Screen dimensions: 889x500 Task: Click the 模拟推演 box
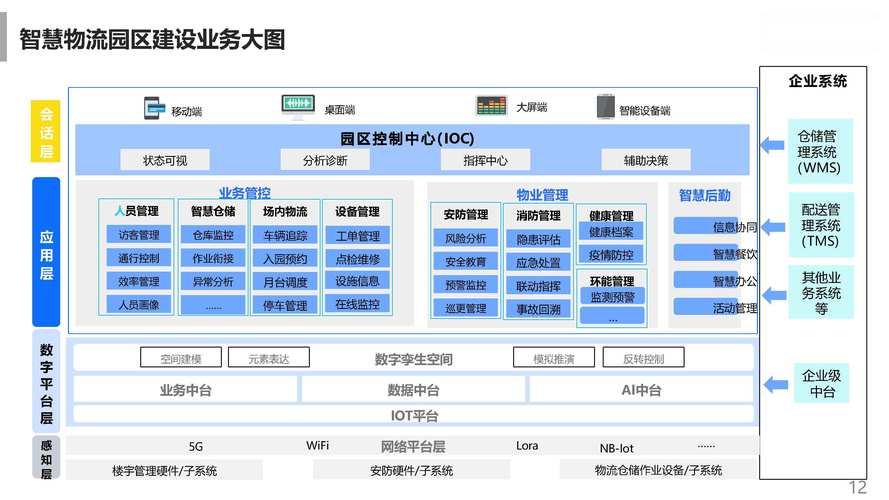(554, 358)
